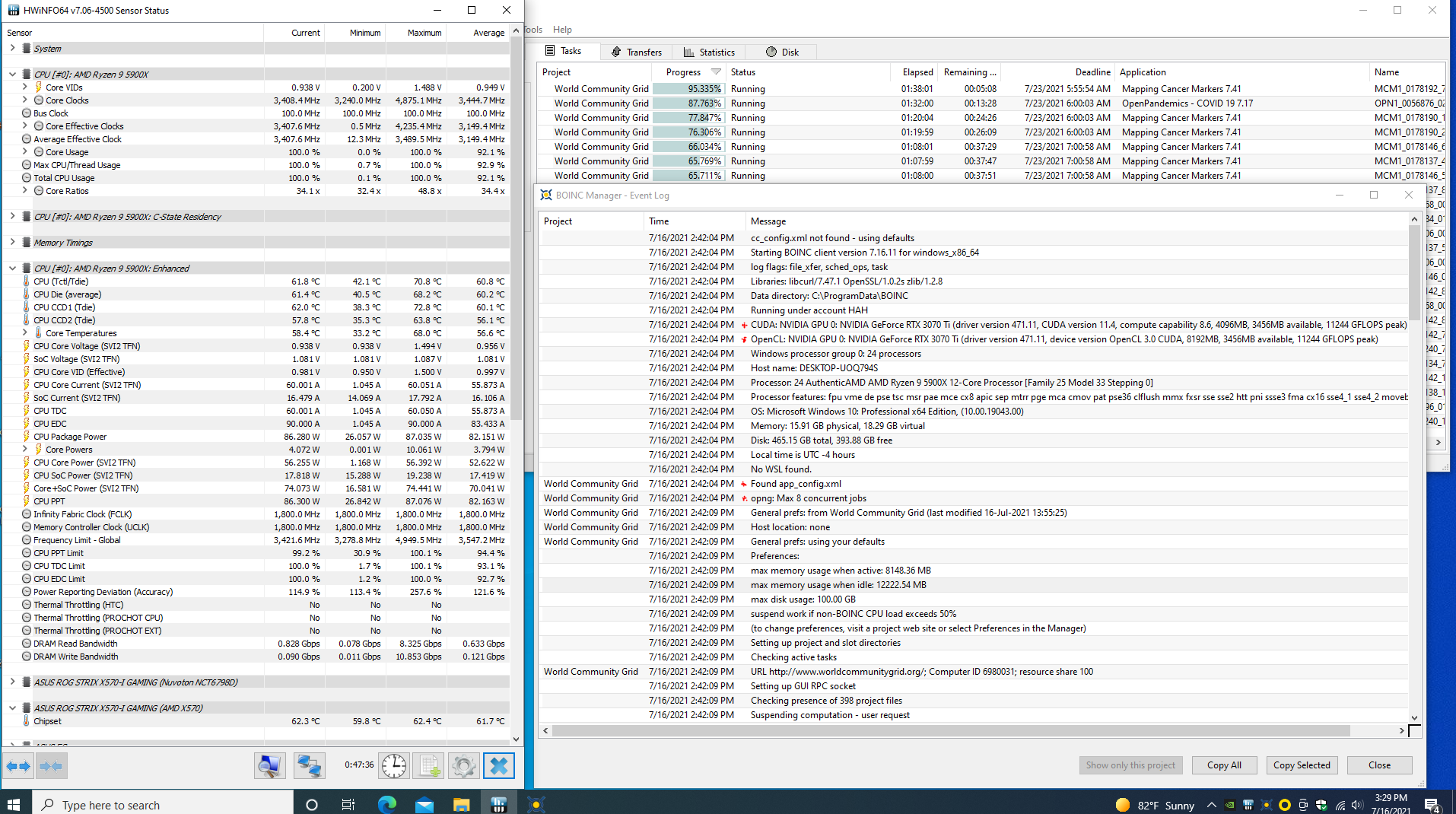Open notification center with 4 notifications
Image resolution: width=1456 pixels, height=814 pixels.
coord(1432,805)
